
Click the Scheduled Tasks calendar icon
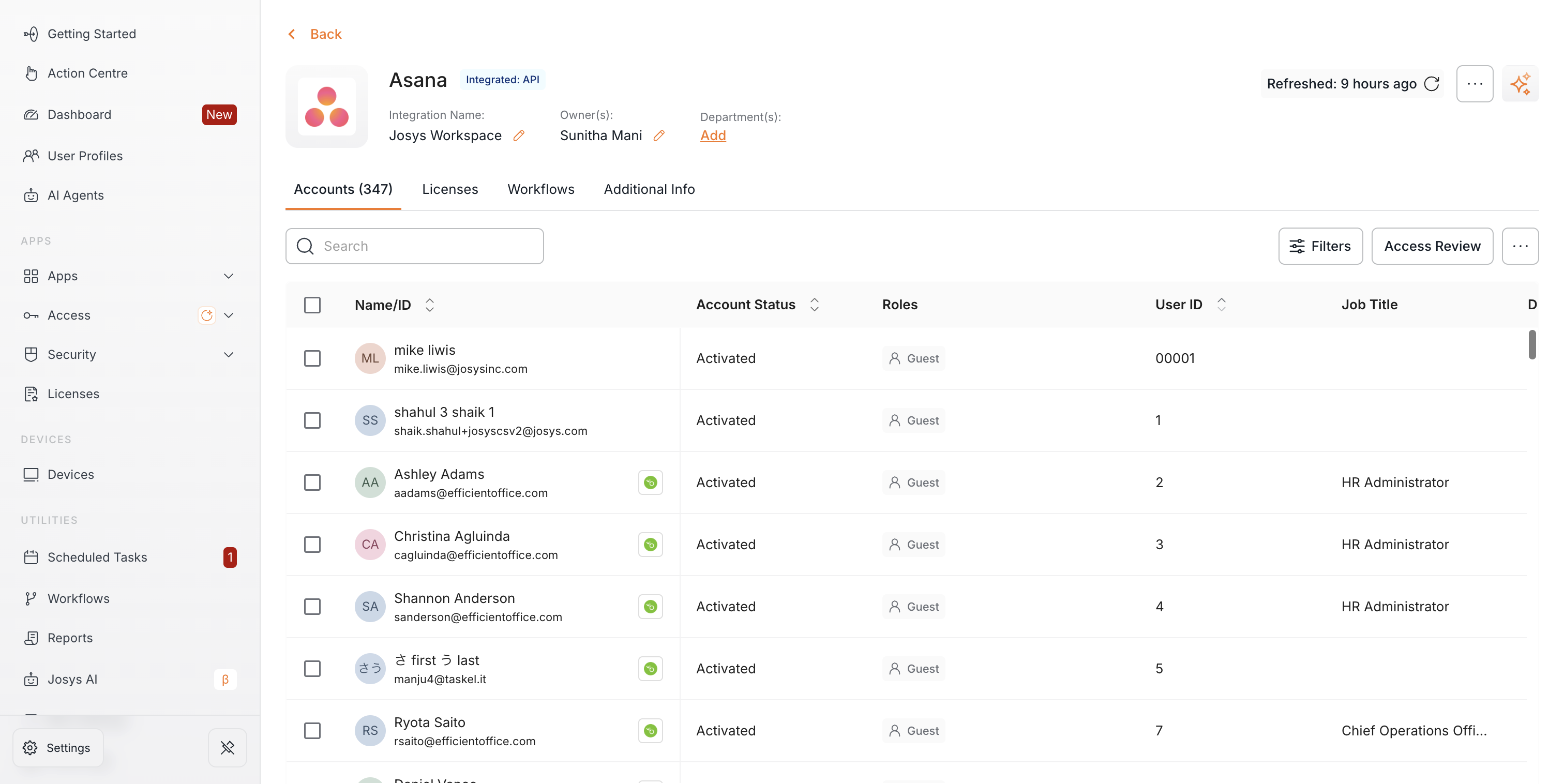[x=31, y=557]
